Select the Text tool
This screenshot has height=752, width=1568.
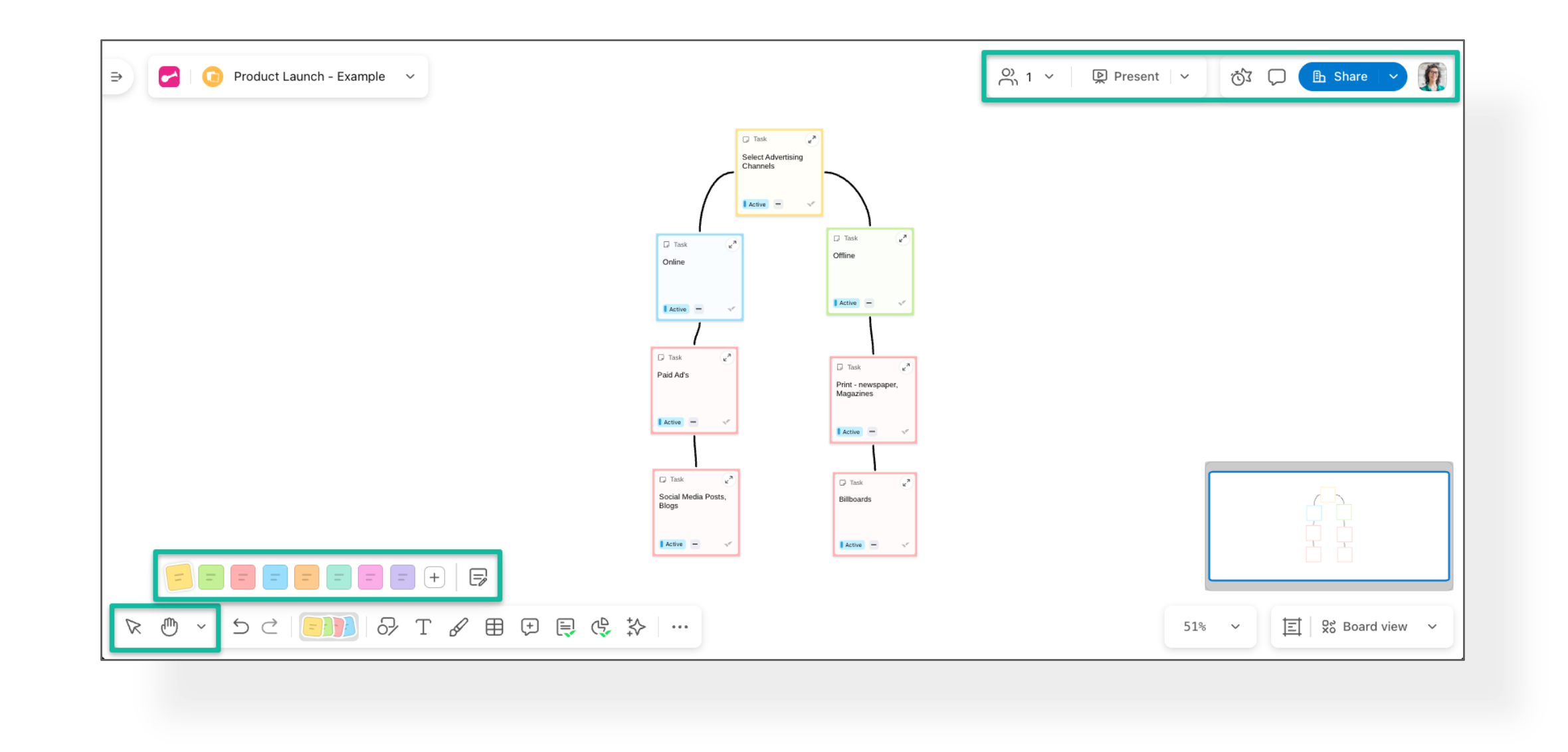tap(423, 627)
